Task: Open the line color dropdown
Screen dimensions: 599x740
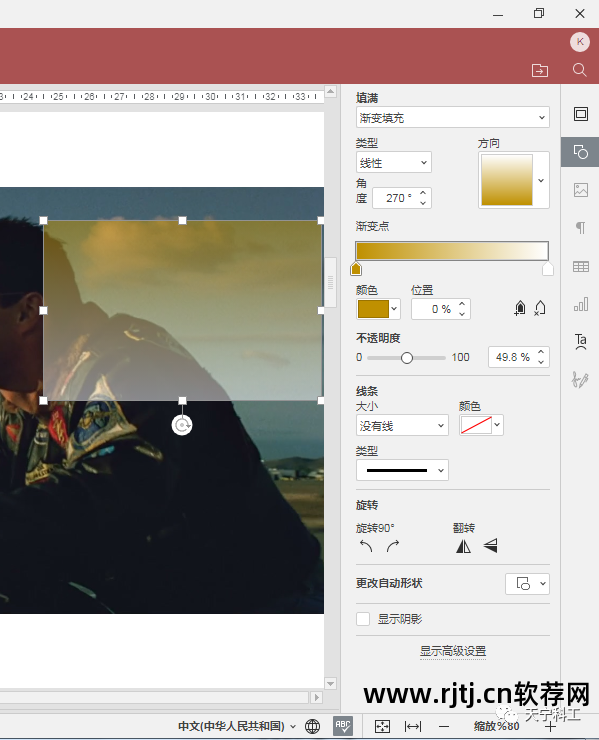Action: (497, 425)
